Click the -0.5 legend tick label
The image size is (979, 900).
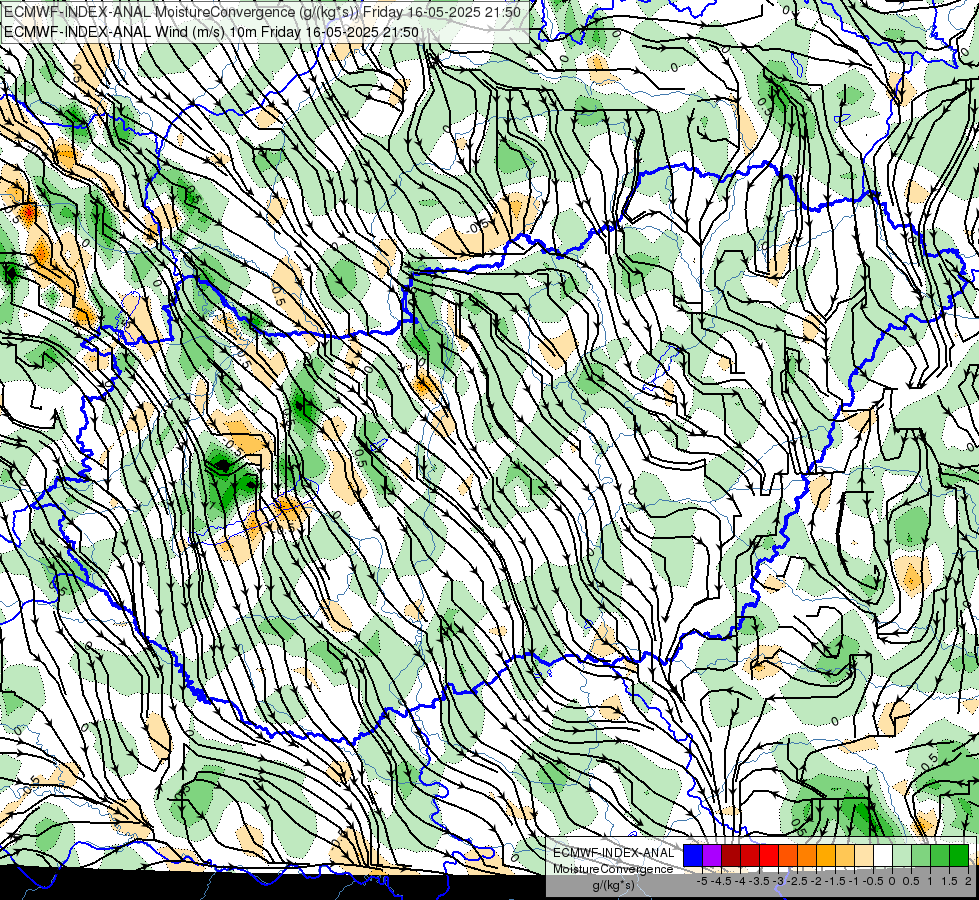tap(873, 881)
